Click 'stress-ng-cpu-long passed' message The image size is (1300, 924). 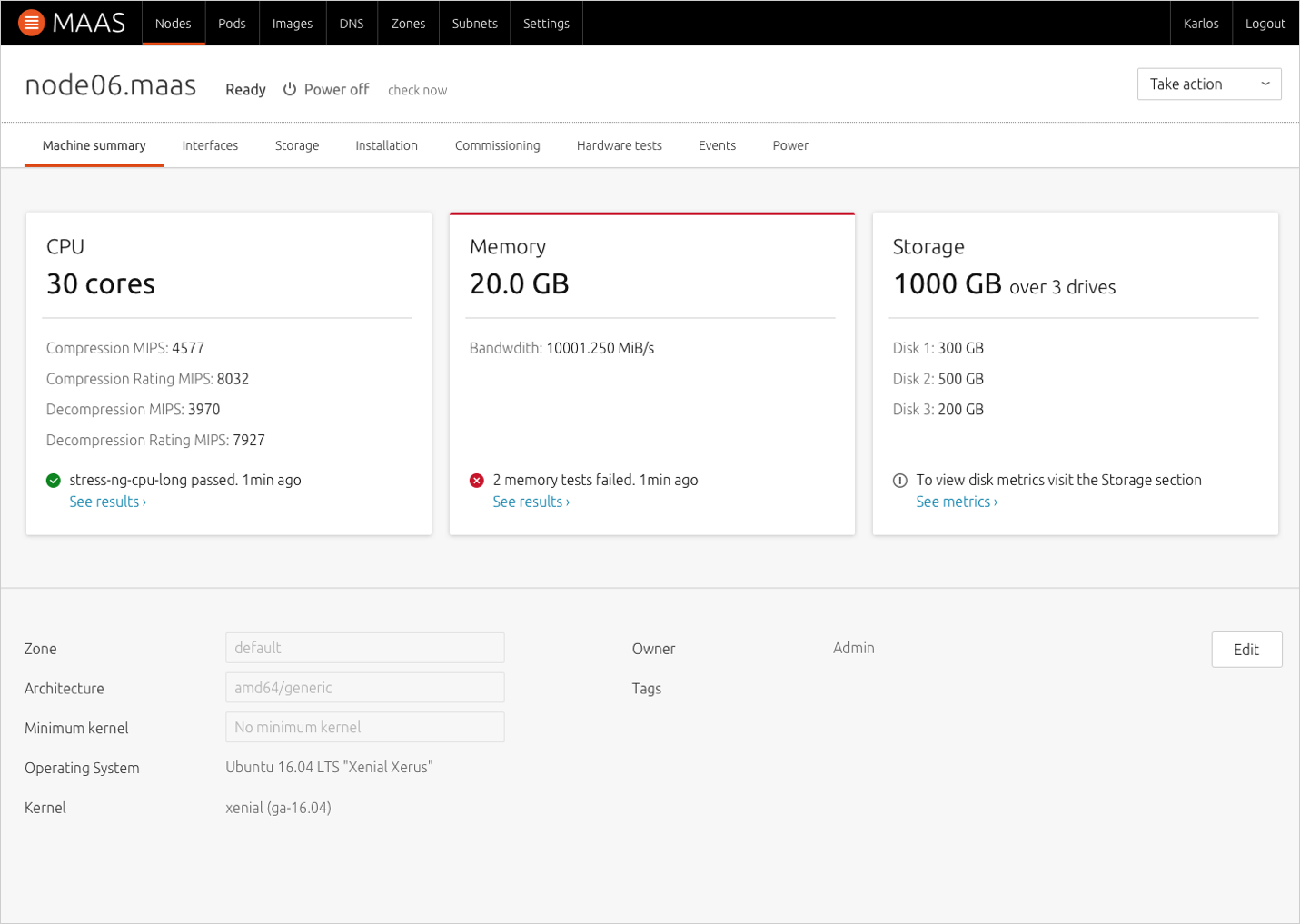click(x=185, y=480)
